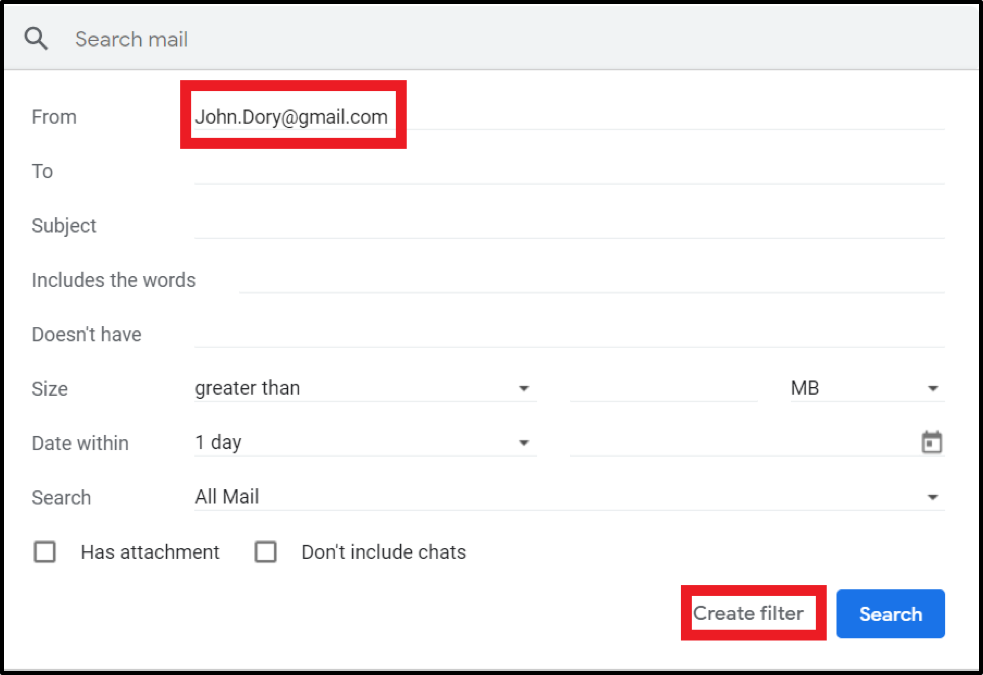Click the 'Has attachment' label text
Viewport: 983px width, 675px height.
pyautogui.click(x=150, y=552)
